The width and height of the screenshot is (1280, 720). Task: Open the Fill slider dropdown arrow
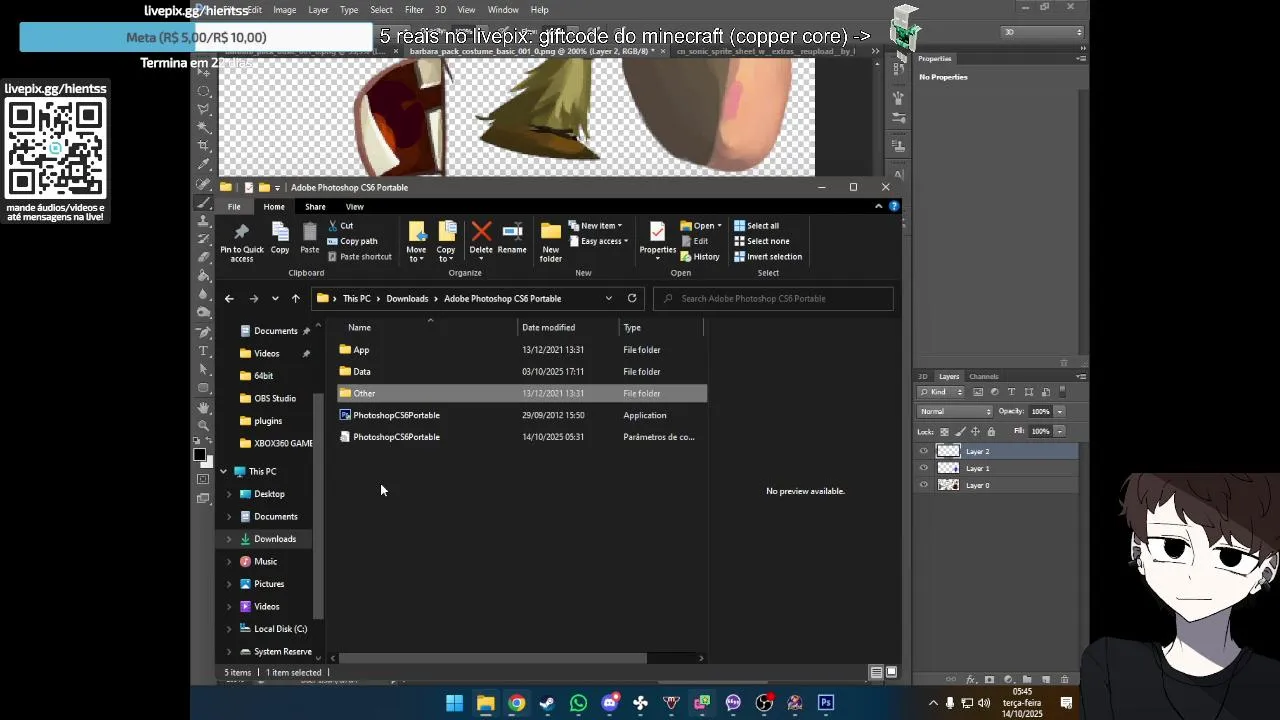(1060, 432)
